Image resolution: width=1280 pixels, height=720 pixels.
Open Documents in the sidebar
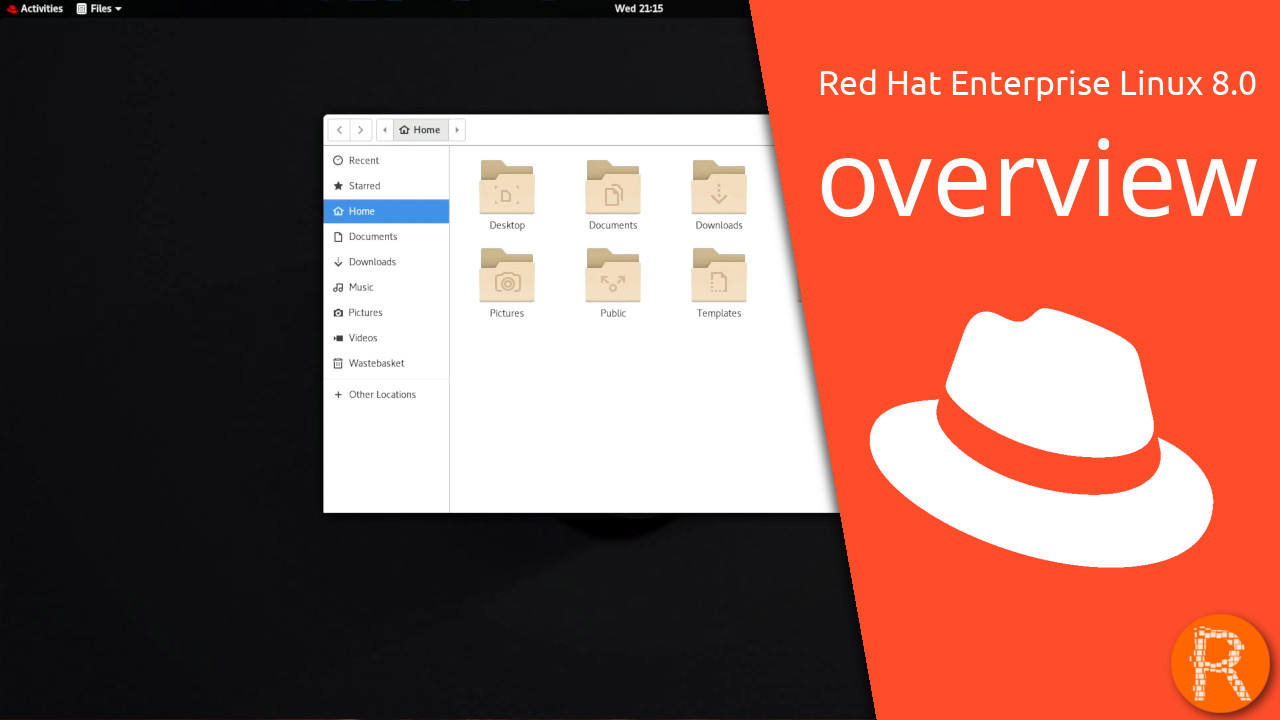point(386,237)
